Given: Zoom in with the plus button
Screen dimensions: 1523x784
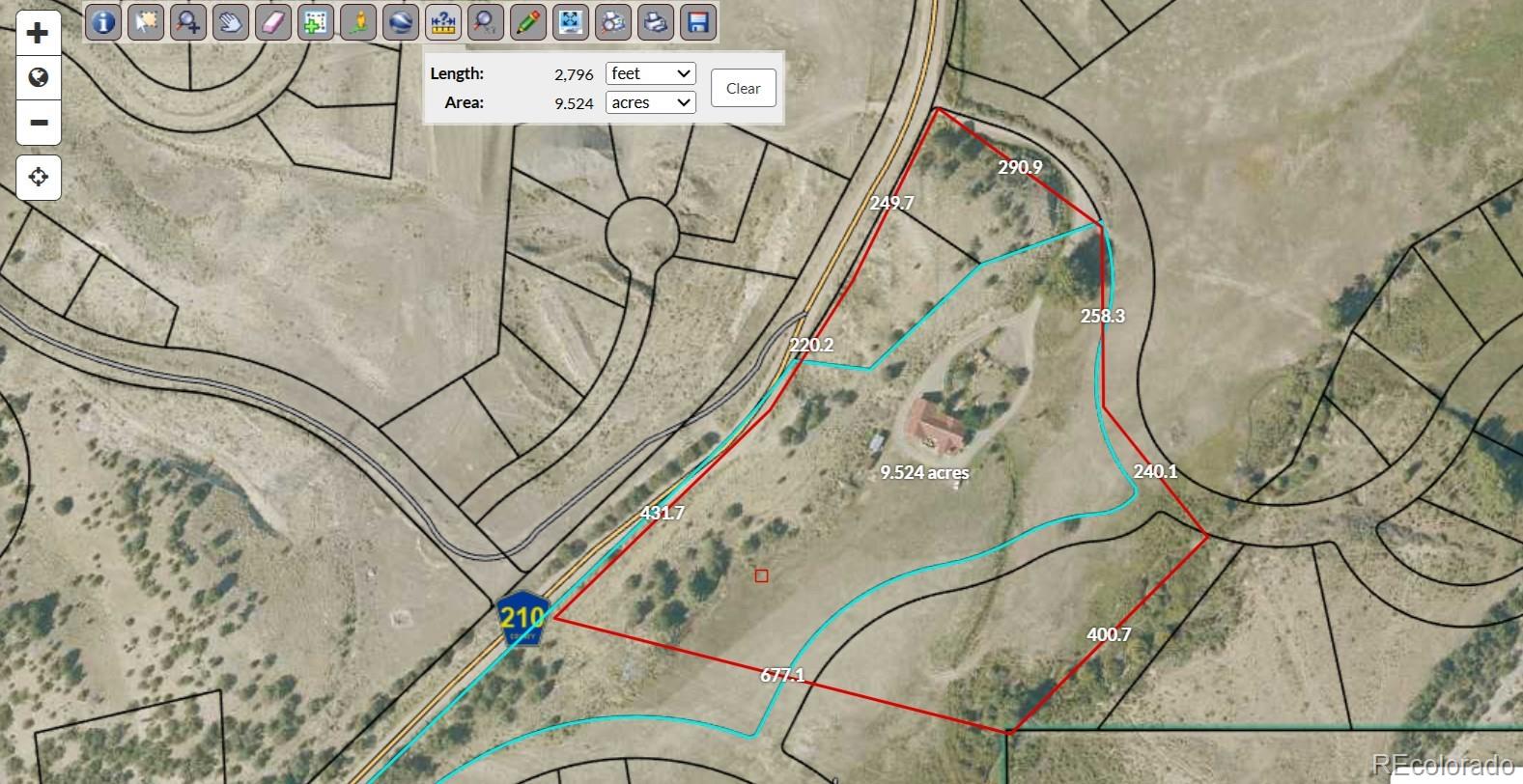Looking at the screenshot, I should pyautogui.click(x=39, y=34).
